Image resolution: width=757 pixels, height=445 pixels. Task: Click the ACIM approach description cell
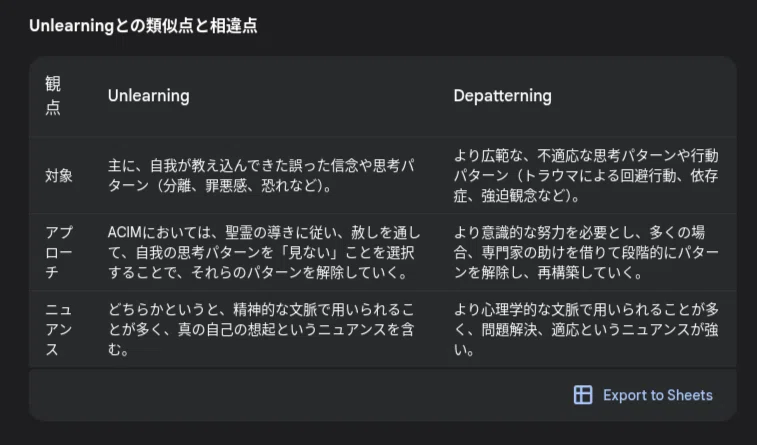click(264, 252)
